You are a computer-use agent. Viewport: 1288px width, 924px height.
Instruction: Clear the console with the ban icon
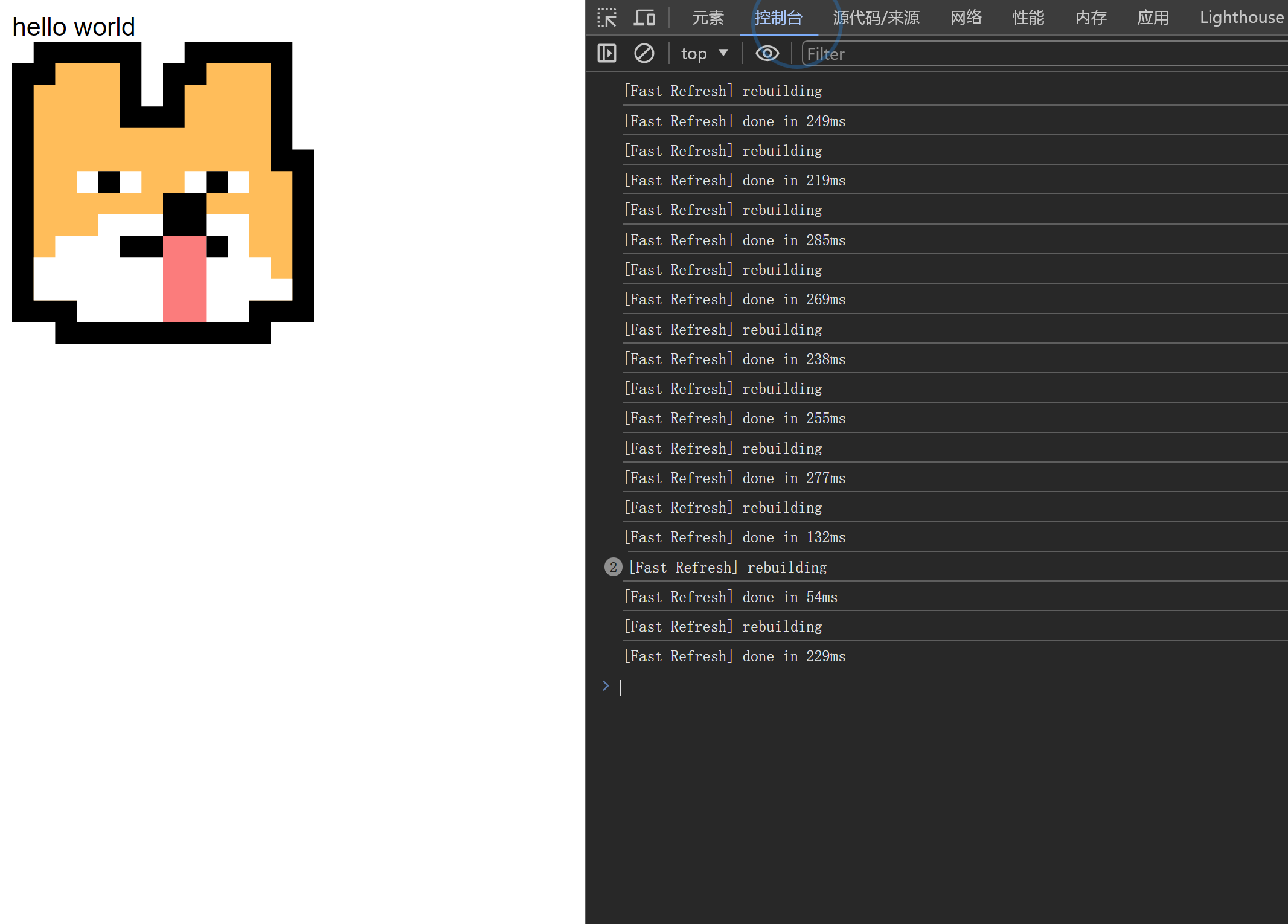tap(644, 54)
